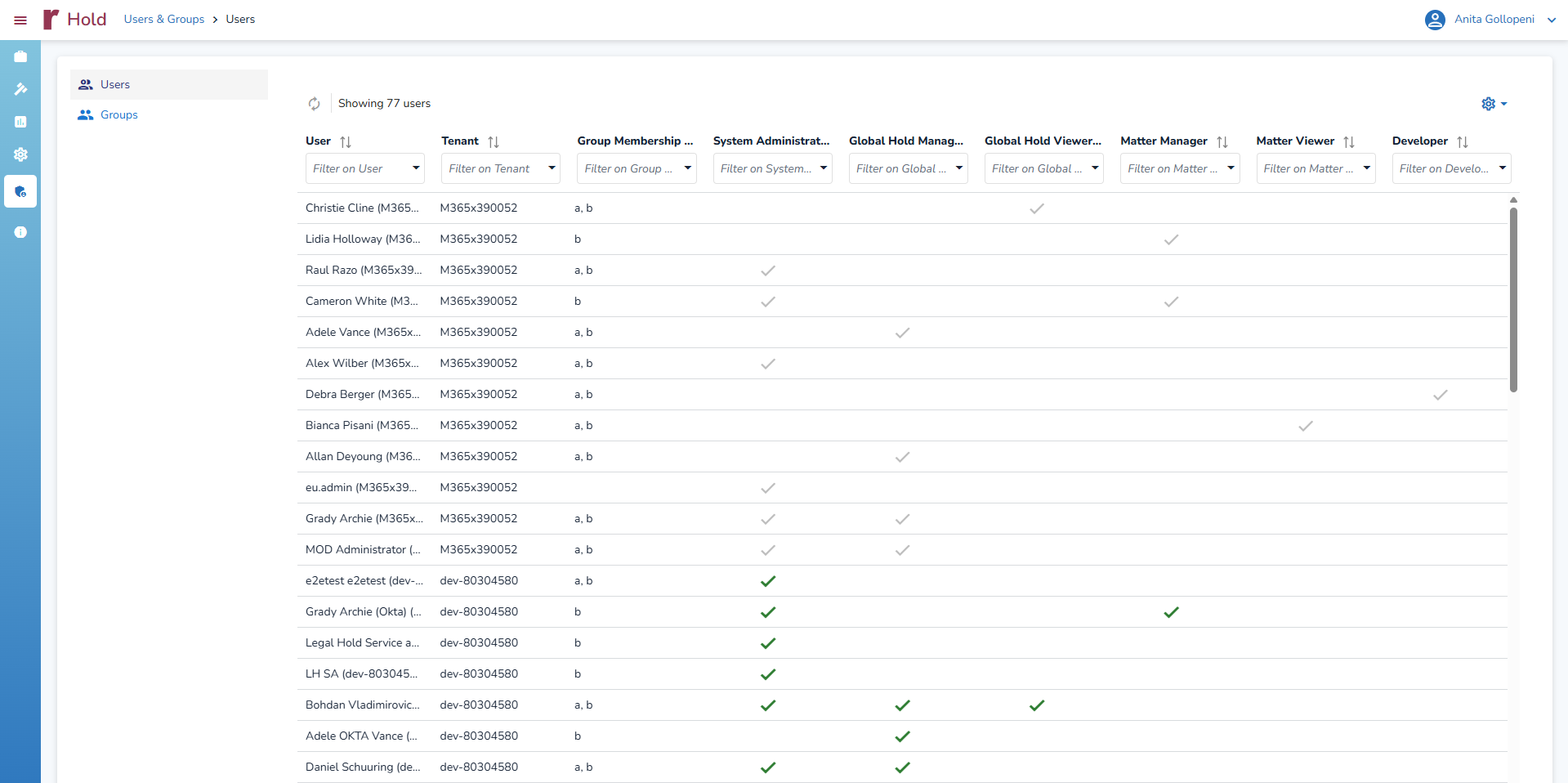Open the hamburger navigation menu
The height and width of the screenshot is (783, 1568).
tap(20, 20)
